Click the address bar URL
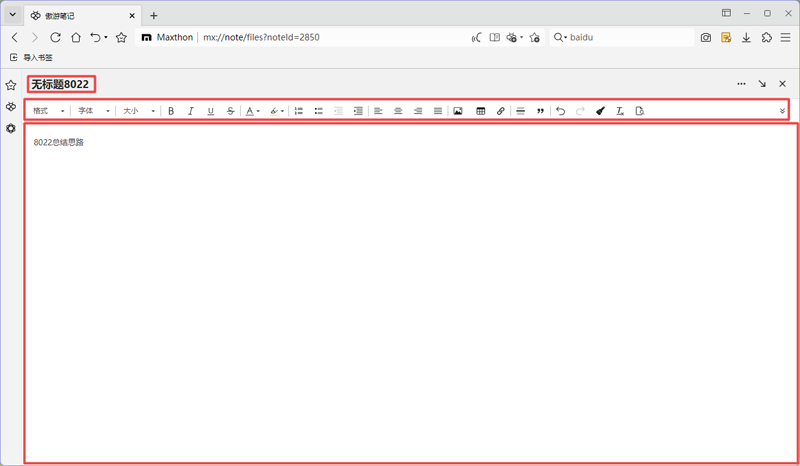The width and height of the screenshot is (800, 466). click(x=261, y=37)
